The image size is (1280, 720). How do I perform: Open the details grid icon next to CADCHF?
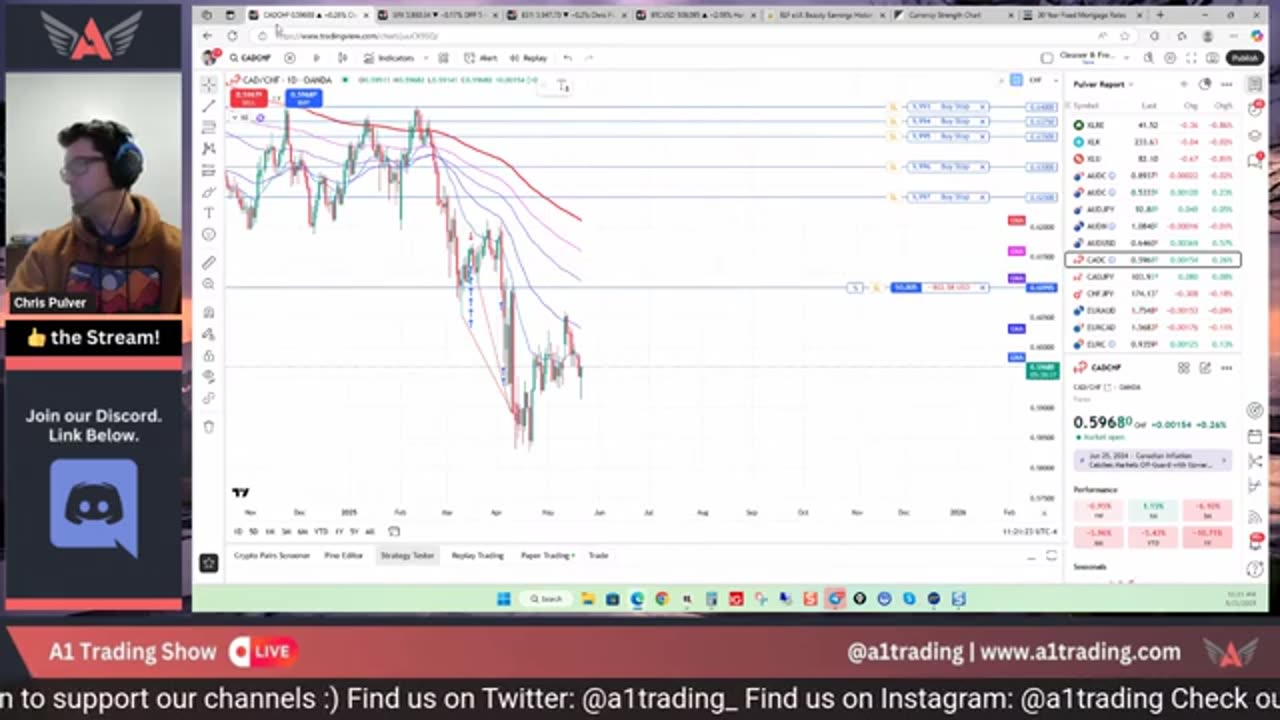point(1183,368)
